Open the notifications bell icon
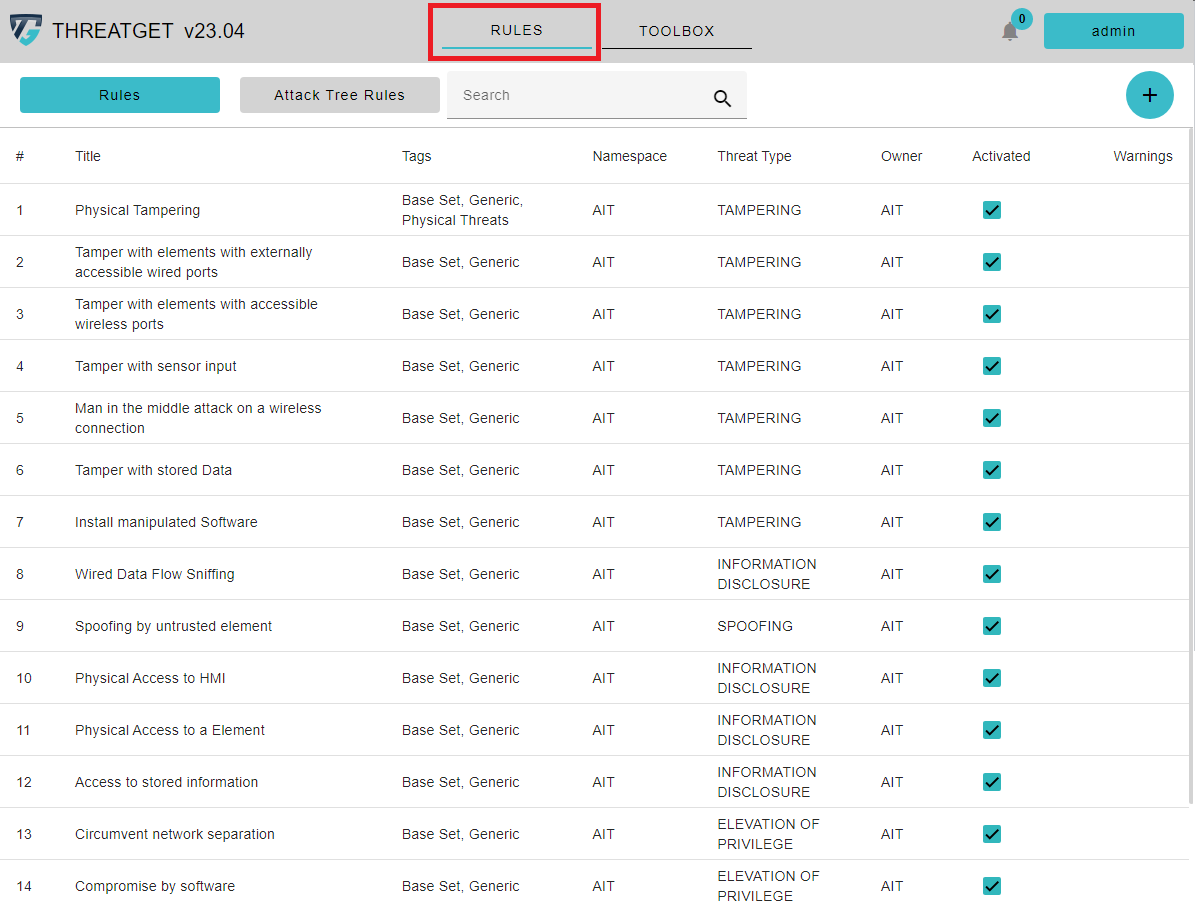1195x908 pixels. [x=1010, y=32]
